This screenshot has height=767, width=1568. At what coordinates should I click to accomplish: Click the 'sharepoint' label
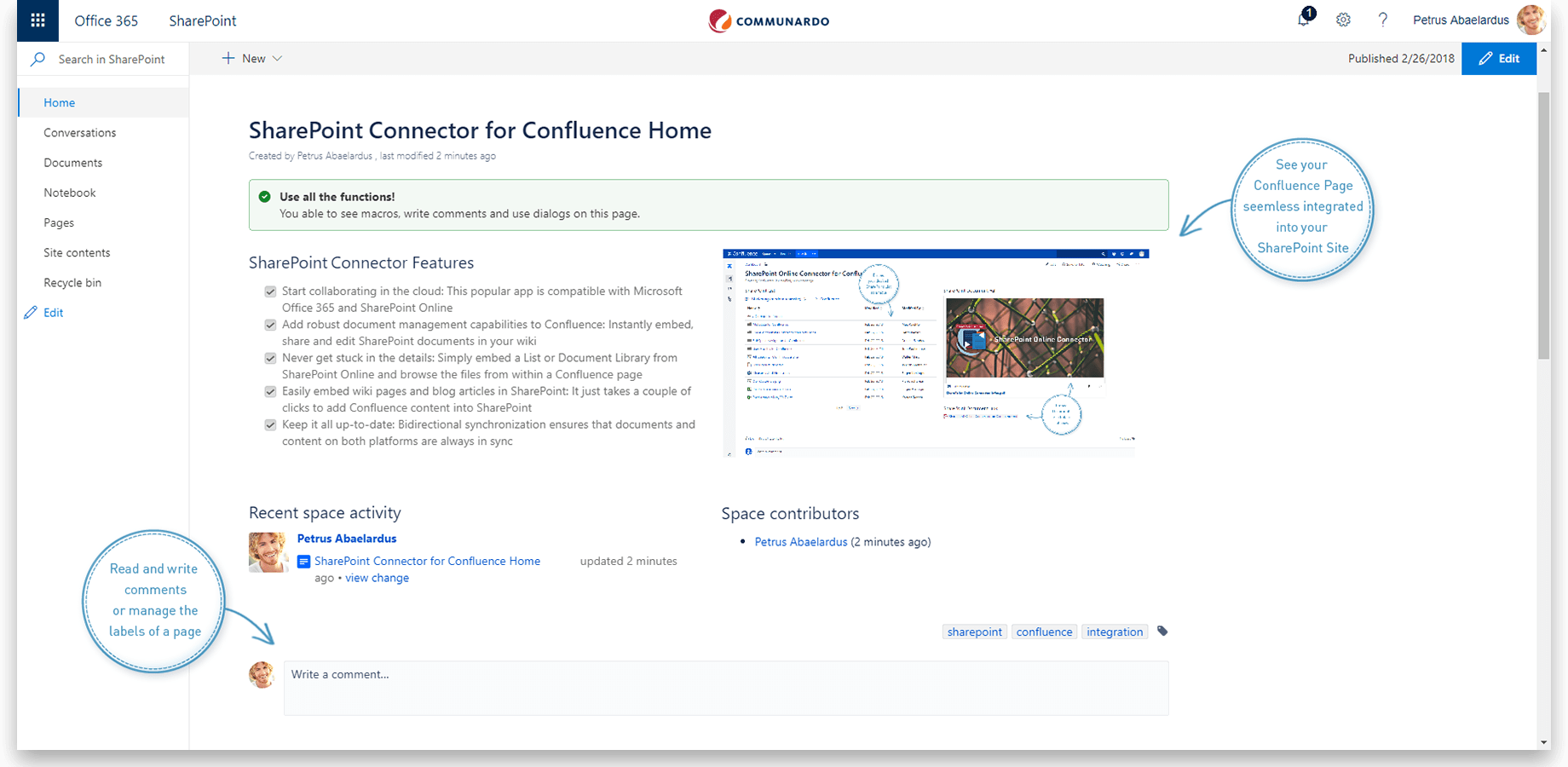975,631
